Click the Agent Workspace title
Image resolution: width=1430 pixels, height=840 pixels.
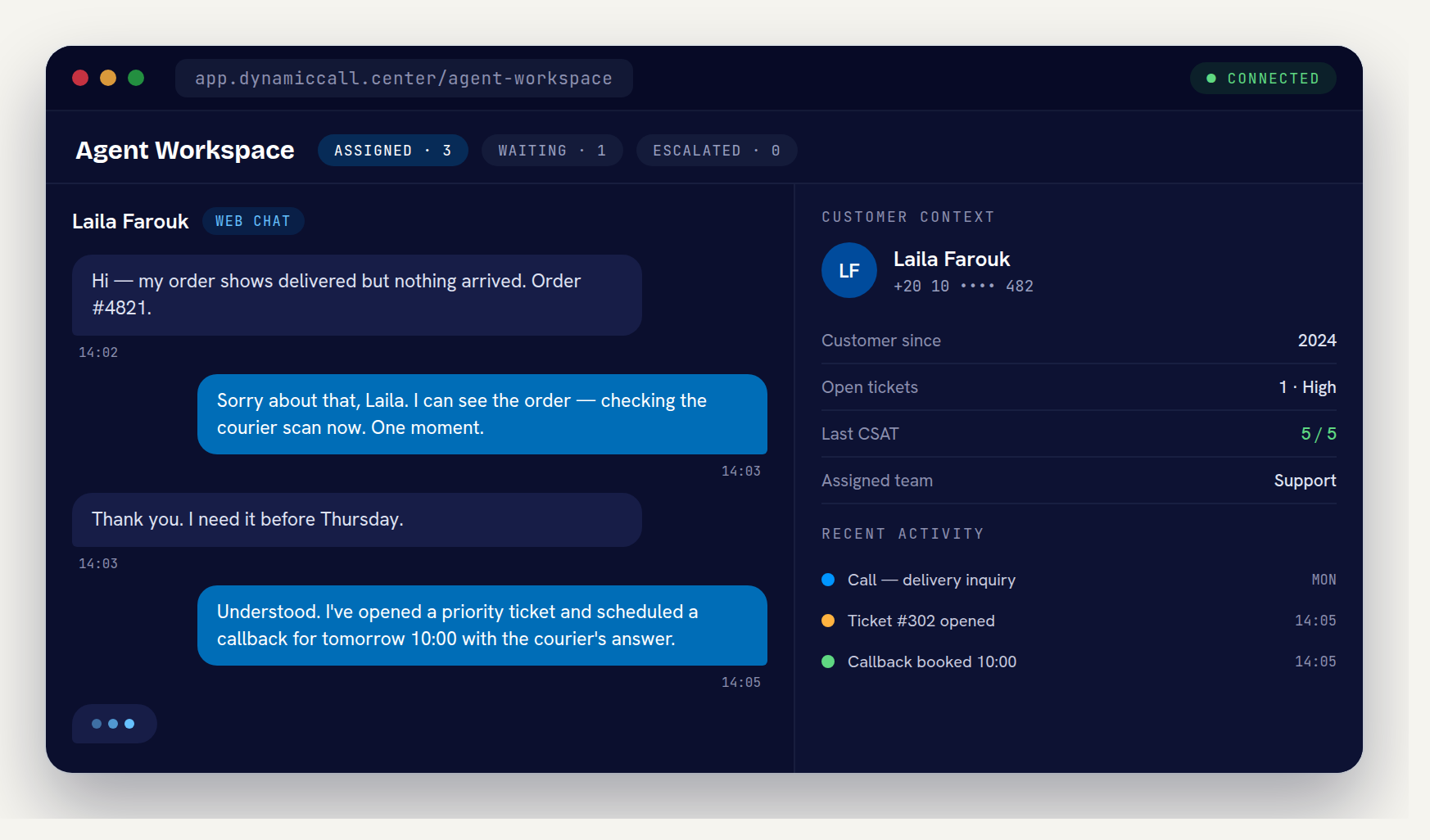[x=185, y=151]
